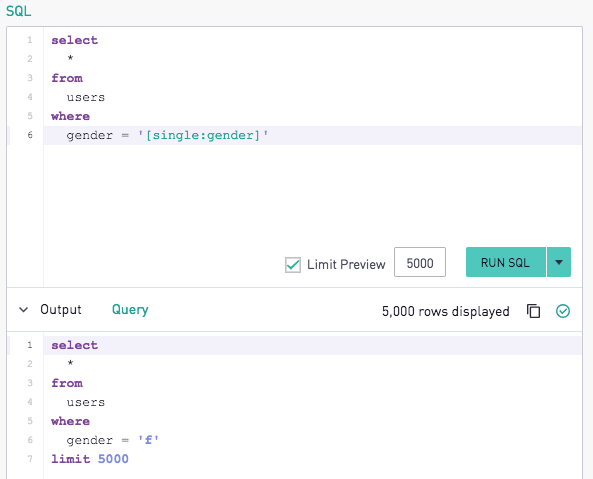The height and width of the screenshot is (479, 593).
Task: Click '5,000 rows displayed' status text
Action: coord(446,312)
